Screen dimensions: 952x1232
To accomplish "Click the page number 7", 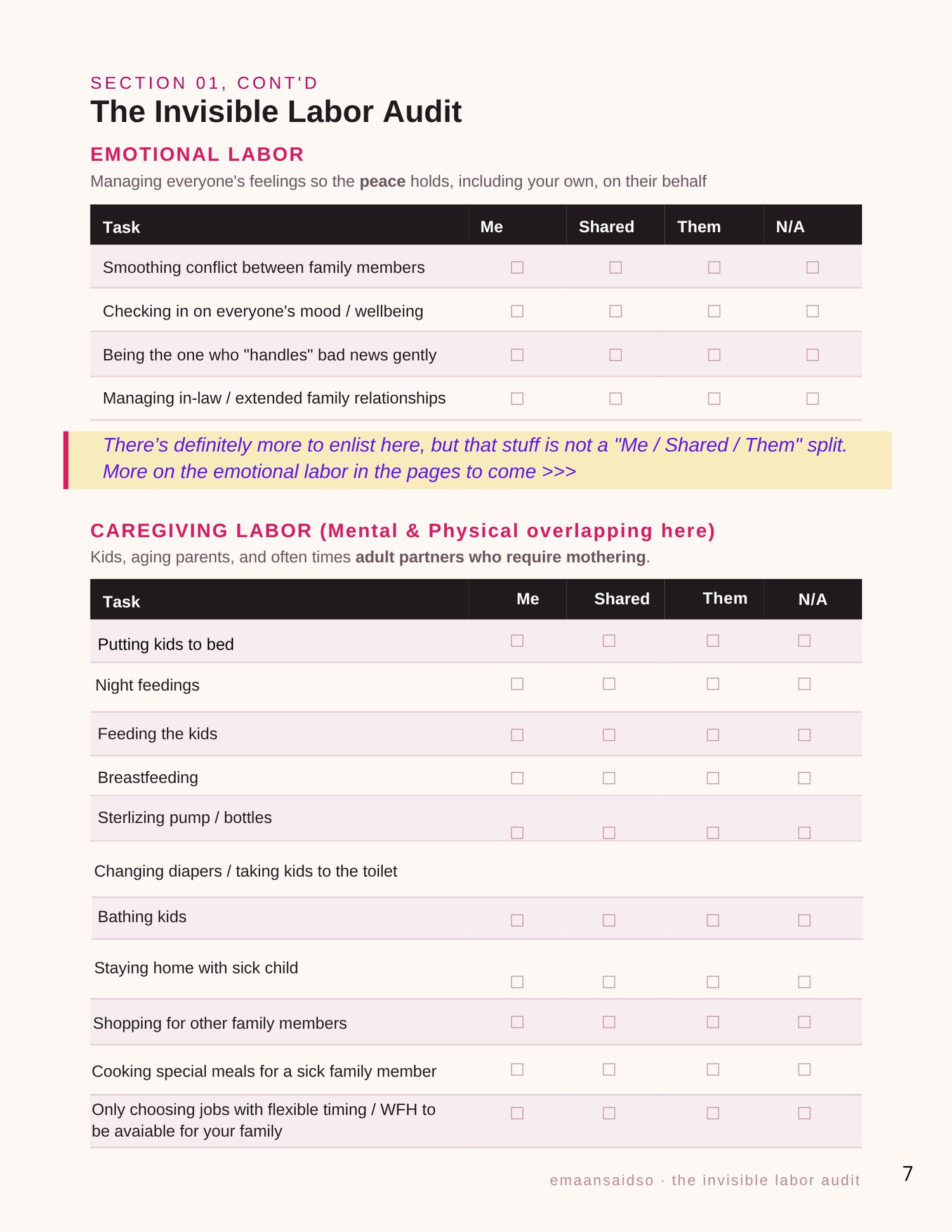I will pyautogui.click(x=908, y=1174).
